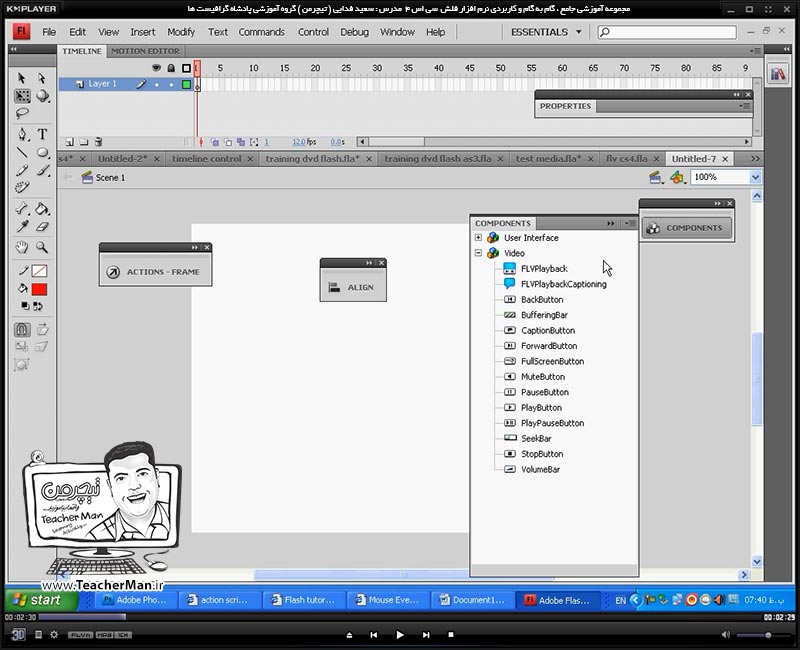Select the Subselection tool
Screen dimensions: 800x650
[x=42, y=78]
